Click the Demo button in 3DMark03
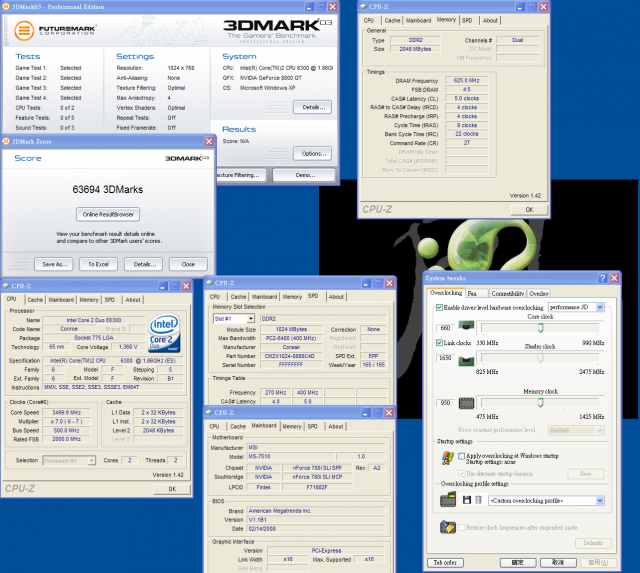Screen dimensions: 640x573 (304, 175)
